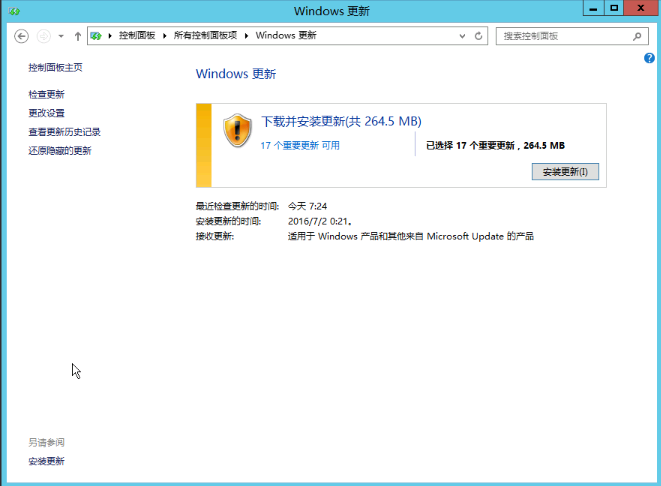Screen dimensions: 661x486
Task: Refresh the page with the refresh icon
Action: coord(478,36)
